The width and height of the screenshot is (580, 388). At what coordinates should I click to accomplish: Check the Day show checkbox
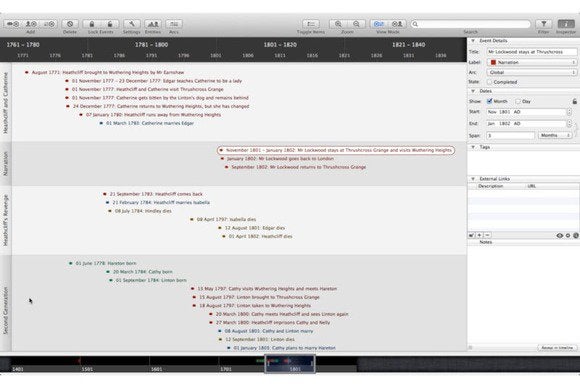coord(518,101)
